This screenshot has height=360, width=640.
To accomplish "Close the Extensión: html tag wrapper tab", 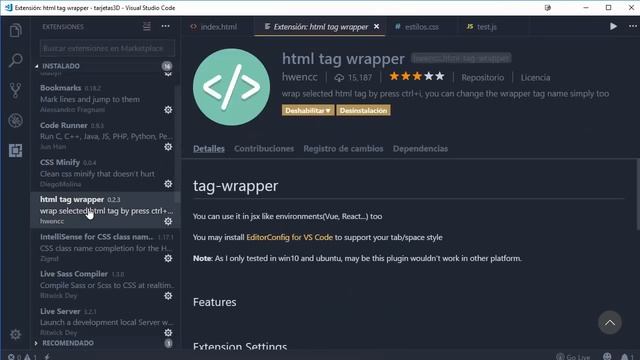I will click(x=376, y=27).
